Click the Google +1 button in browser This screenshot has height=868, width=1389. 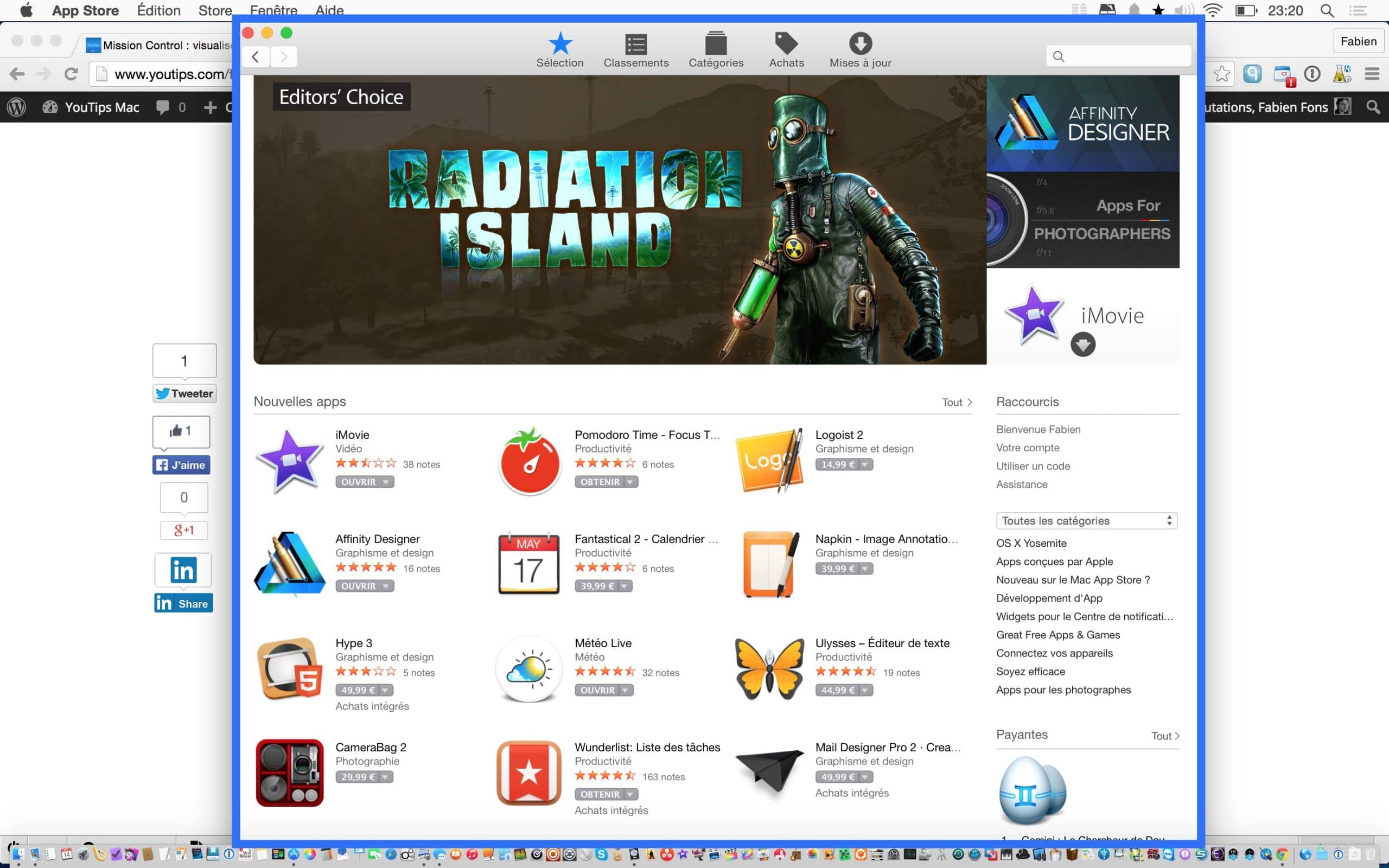[184, 530]
